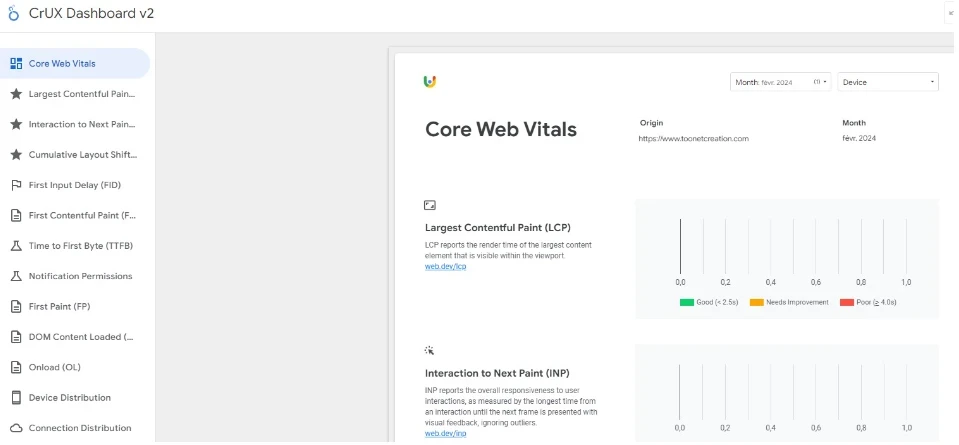The image size is (959, 445).
Task: Click the flask icon for Time to First Byte
Action: (x=16, y=245)
